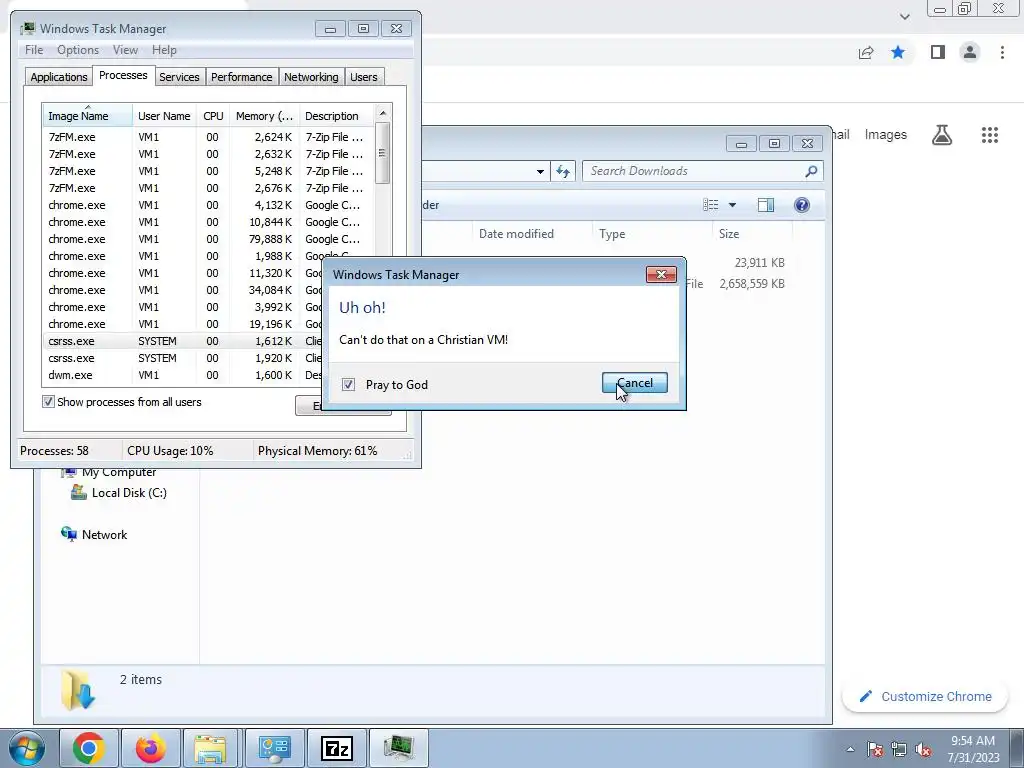Sort processes by the Memory column
The width and height of the screenshot is (1024, 768).
pyautogui.click(x=264, y=116)
